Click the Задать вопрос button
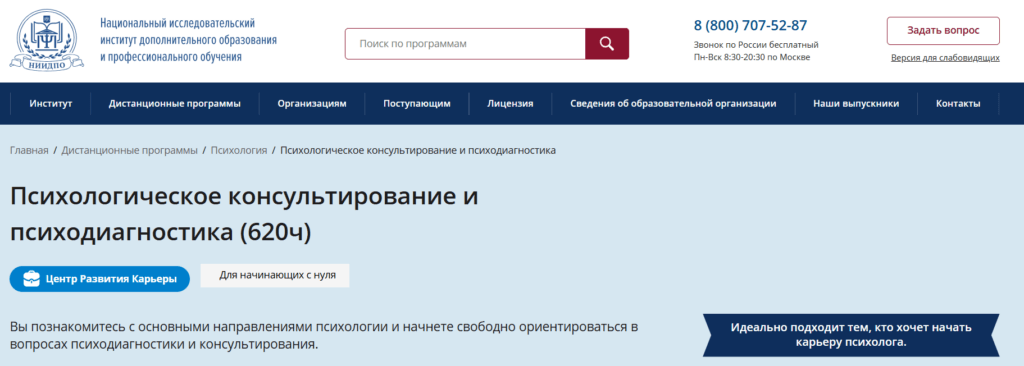Image resolution: width=1024 pixels, height=366 pixels. click(943, 31)
